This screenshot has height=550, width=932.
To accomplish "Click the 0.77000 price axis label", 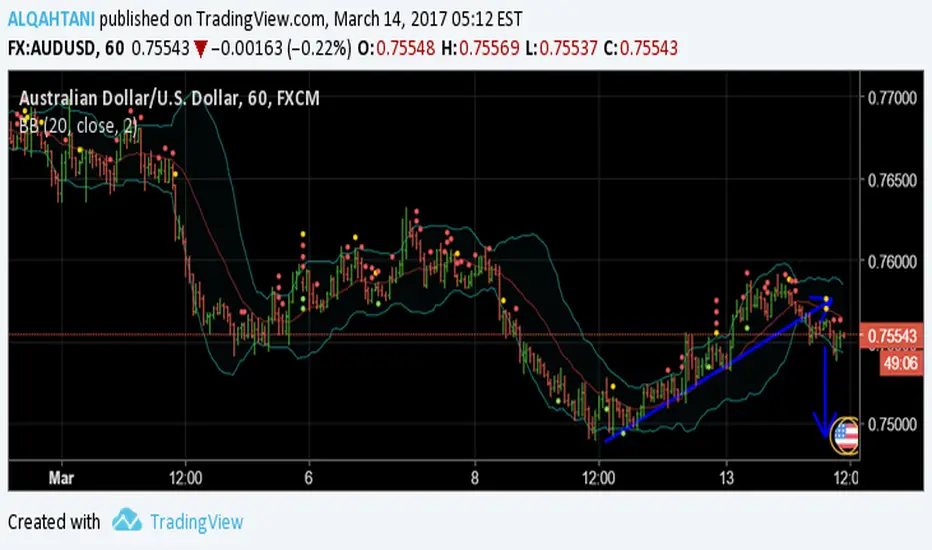I will coord(892,98).
